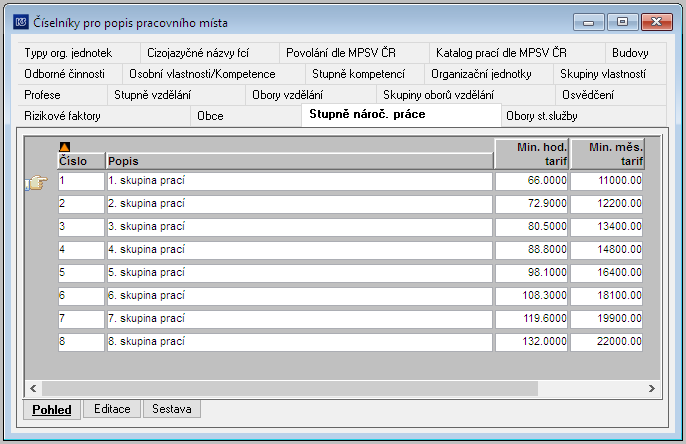Select hourly tariff cell 119.6000
The width and height of the screenshot is (686, 444).
tap(532, 319)
